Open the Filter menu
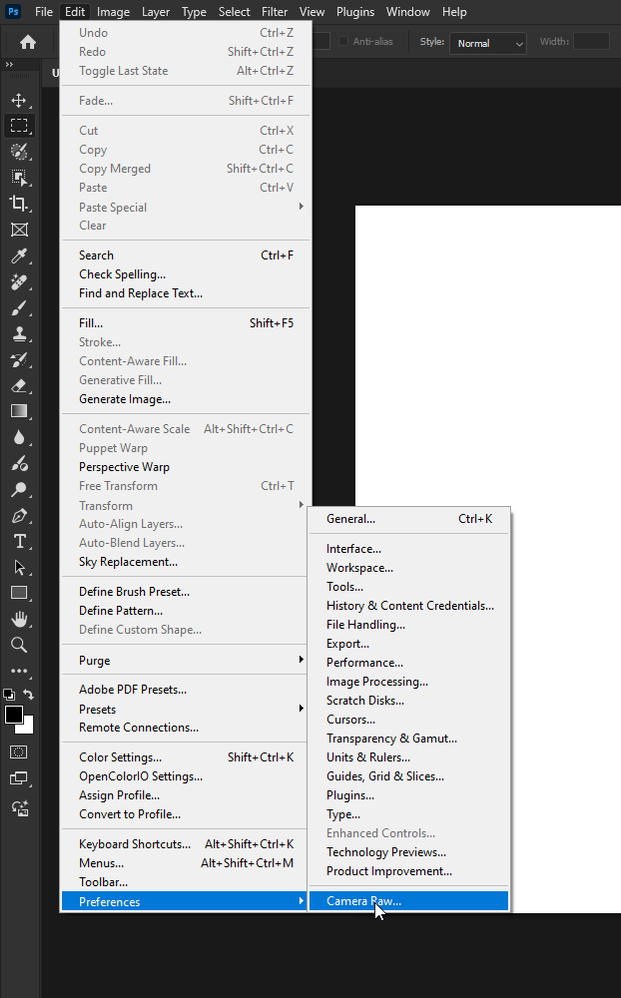 click(x=275, y=11)
